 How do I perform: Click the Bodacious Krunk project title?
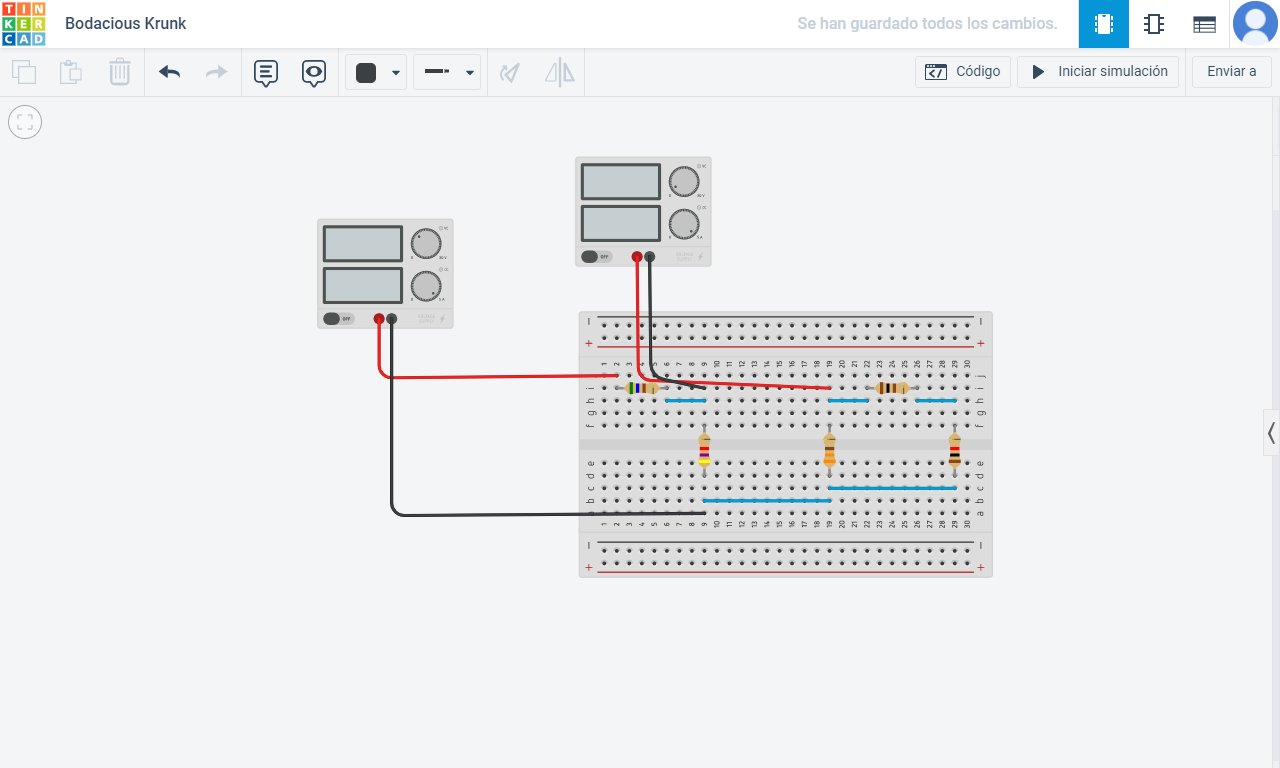[125, 23]
